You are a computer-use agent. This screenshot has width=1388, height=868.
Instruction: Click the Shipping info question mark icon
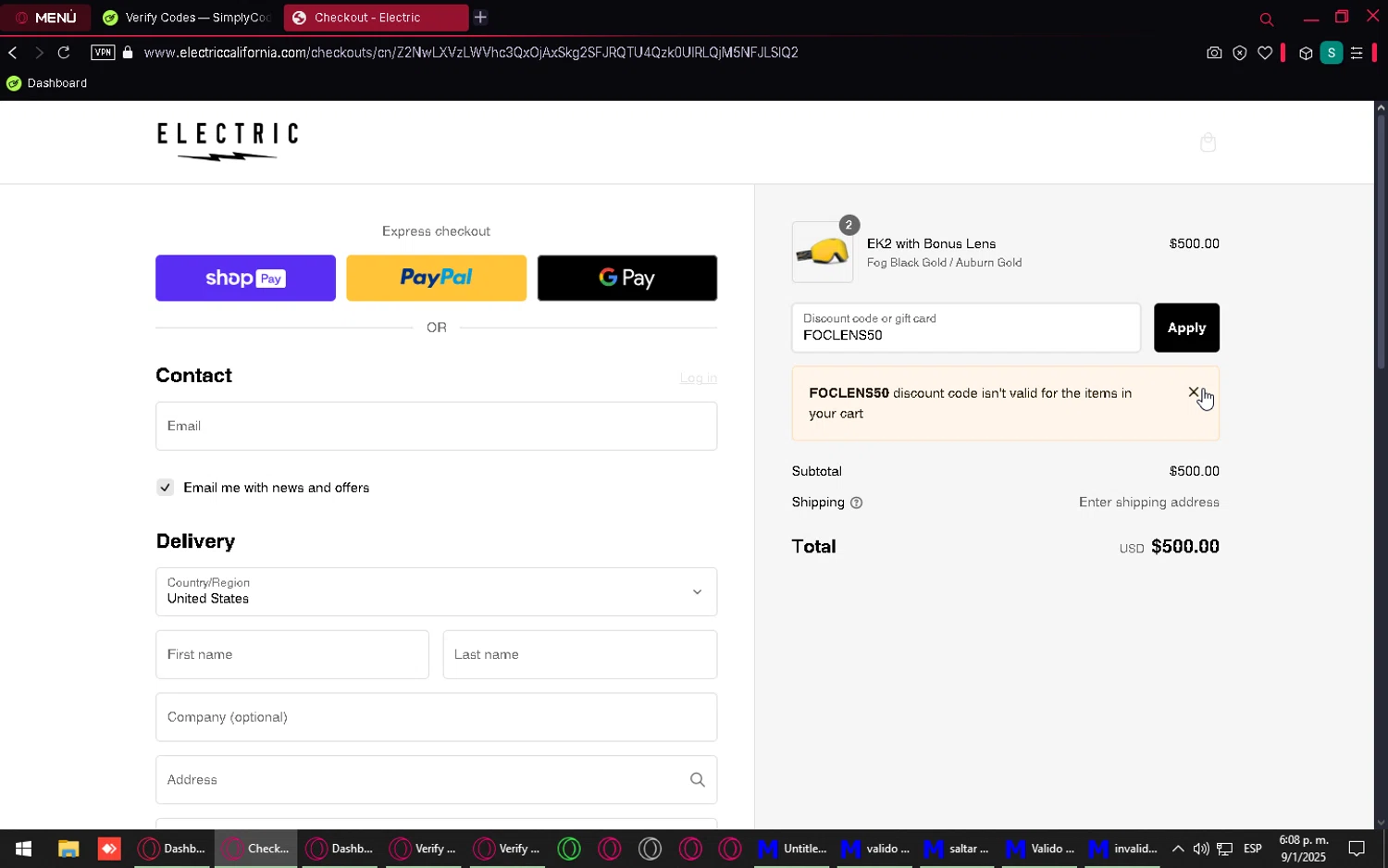[856, 503]
